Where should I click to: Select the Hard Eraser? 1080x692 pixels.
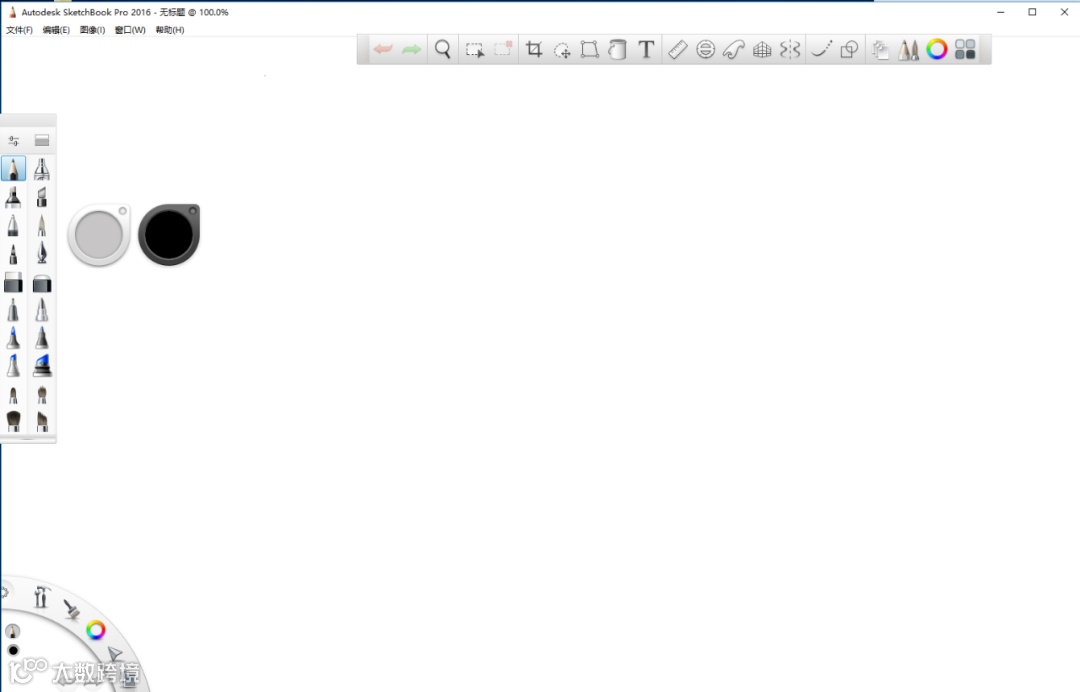pos(13,282)
